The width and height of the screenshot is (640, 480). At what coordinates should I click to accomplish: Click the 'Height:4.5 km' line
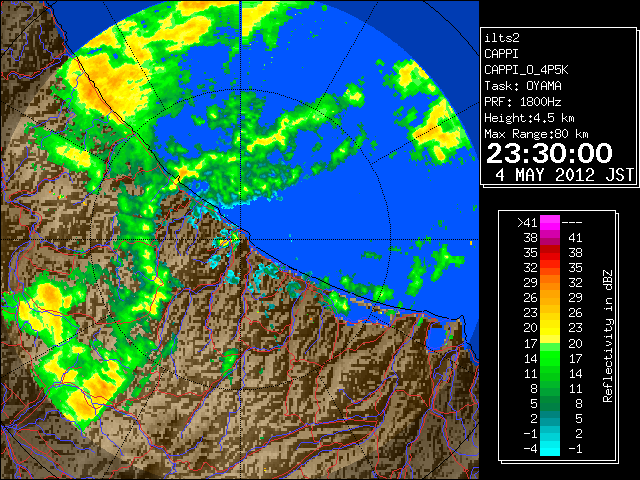click(x=529, y=118)
